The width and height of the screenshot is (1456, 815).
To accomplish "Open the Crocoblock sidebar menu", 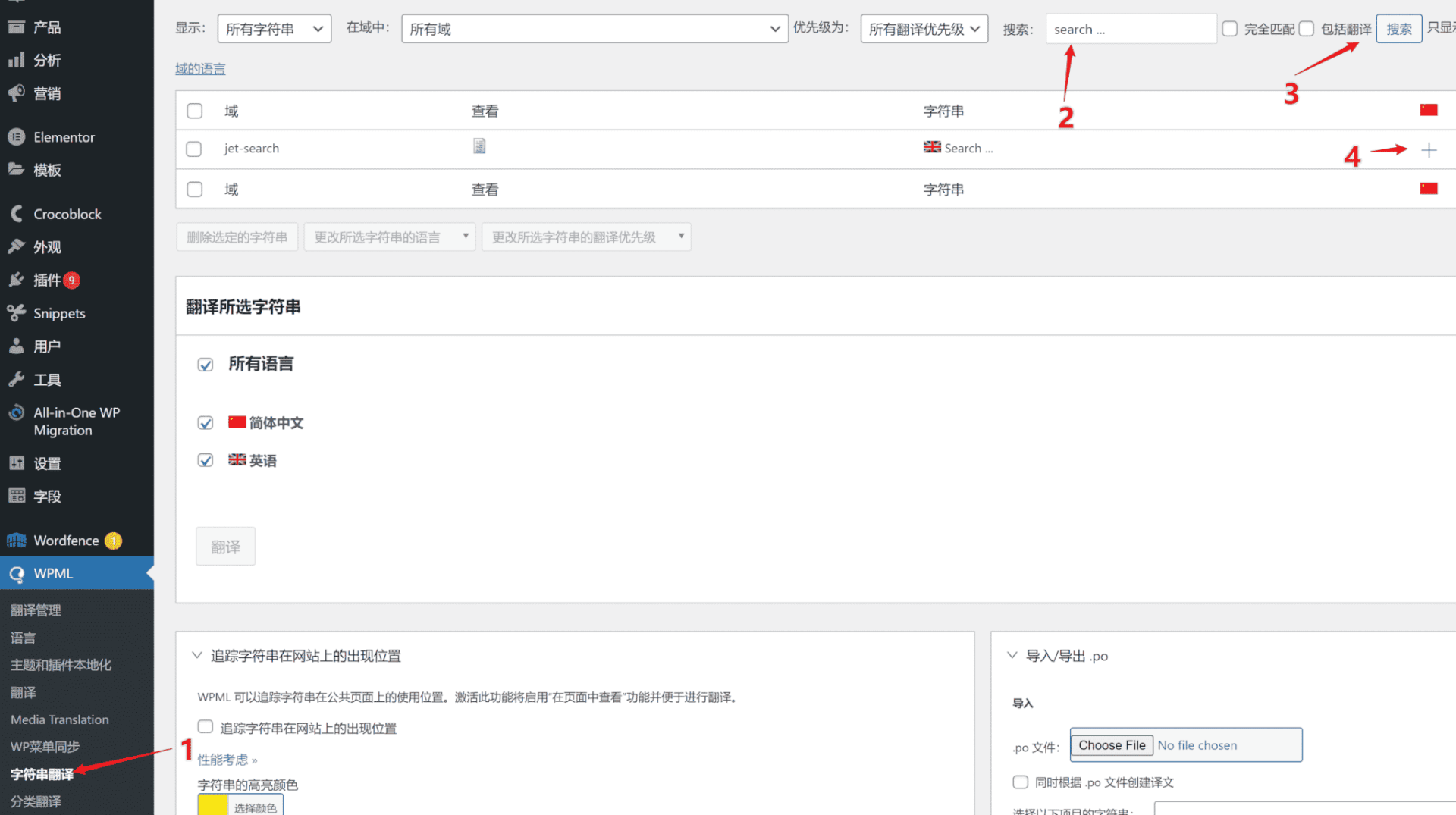I will 67,214.
